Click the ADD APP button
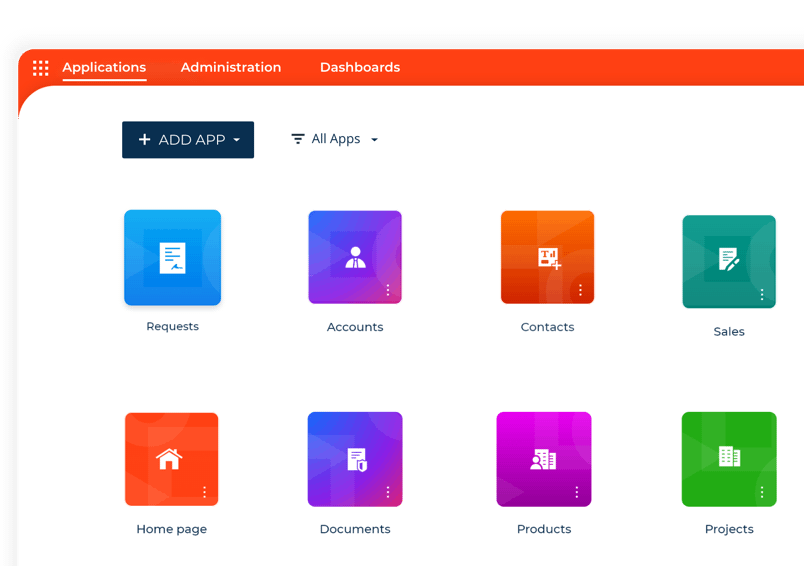Viewport: 804px width, 566px height. (x=188, y=140)
